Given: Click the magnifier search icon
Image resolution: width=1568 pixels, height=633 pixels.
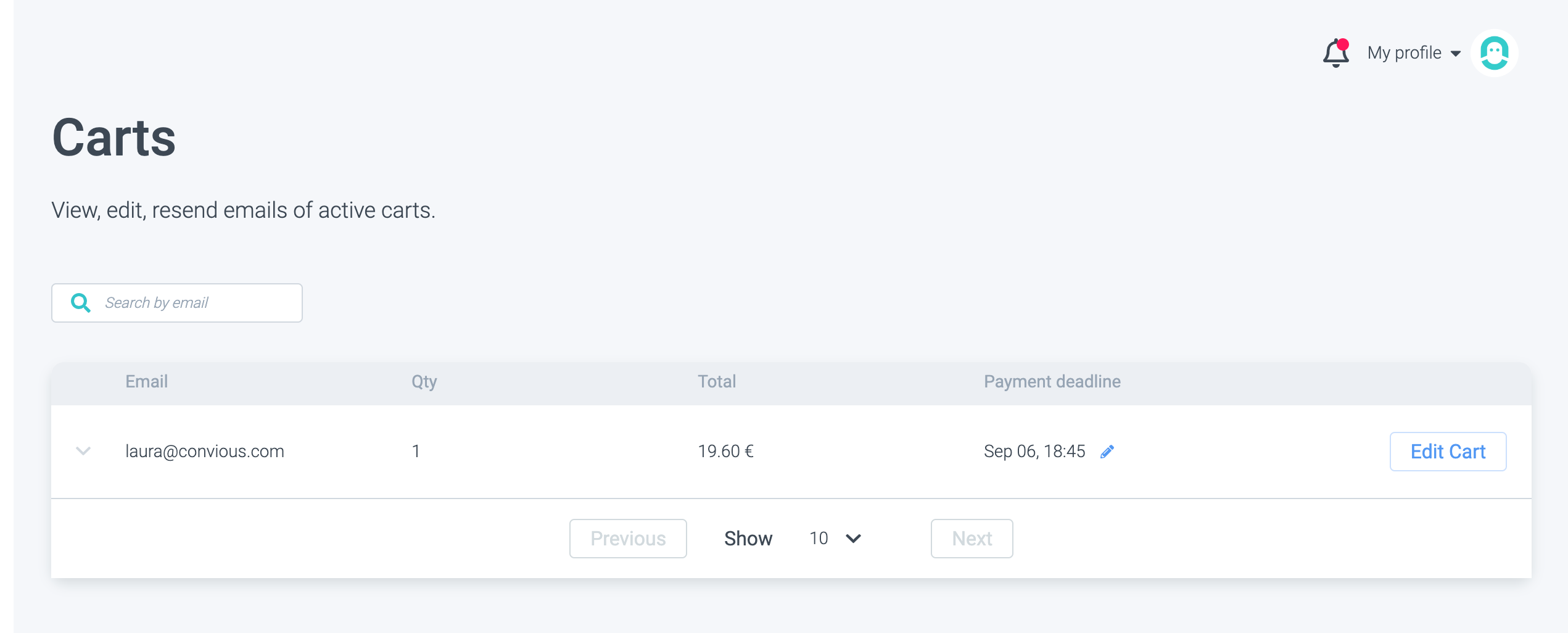Looking at the screenshot, I should pos(81,303).
